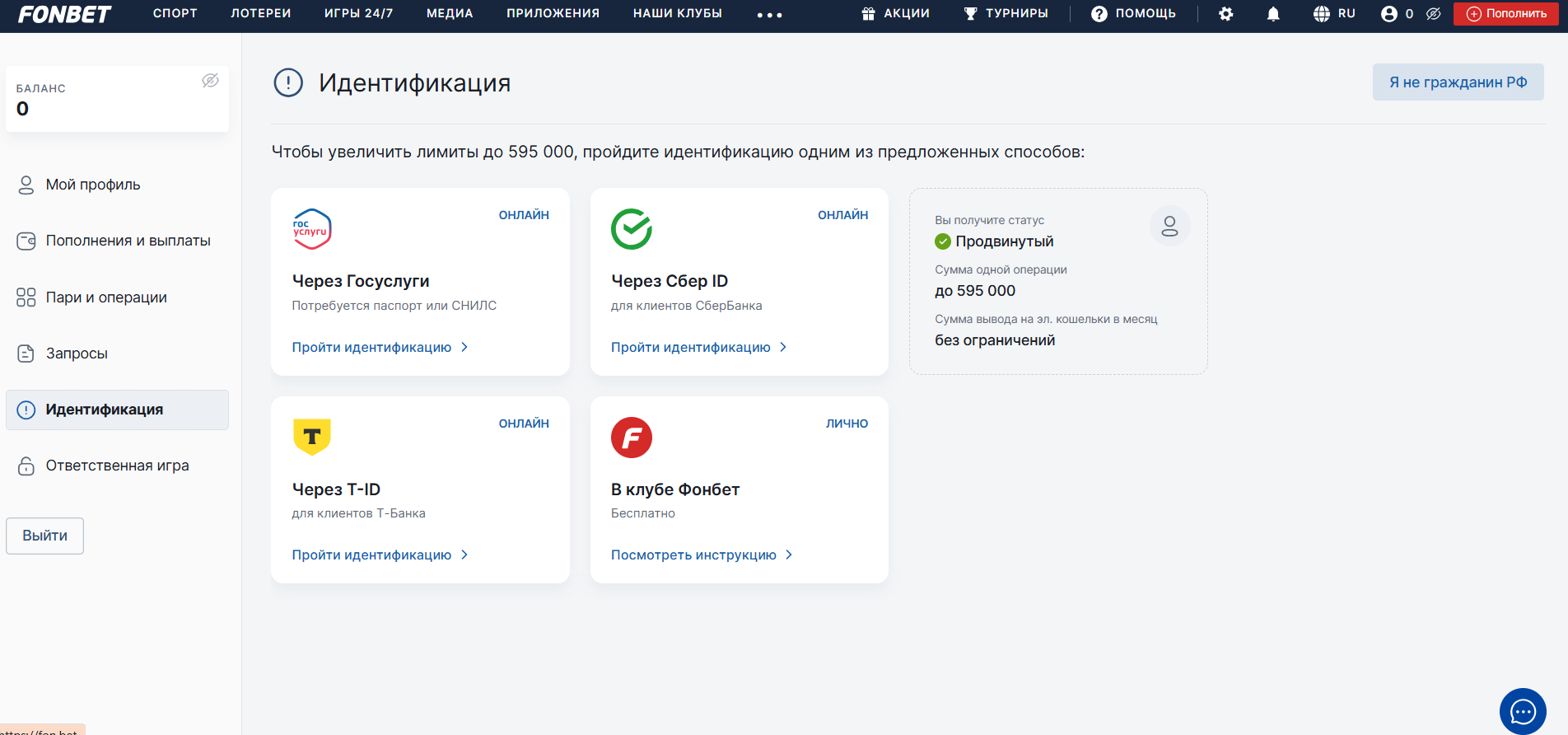Open the ПОМОЩЬ question mark icon

point(1099,14)
